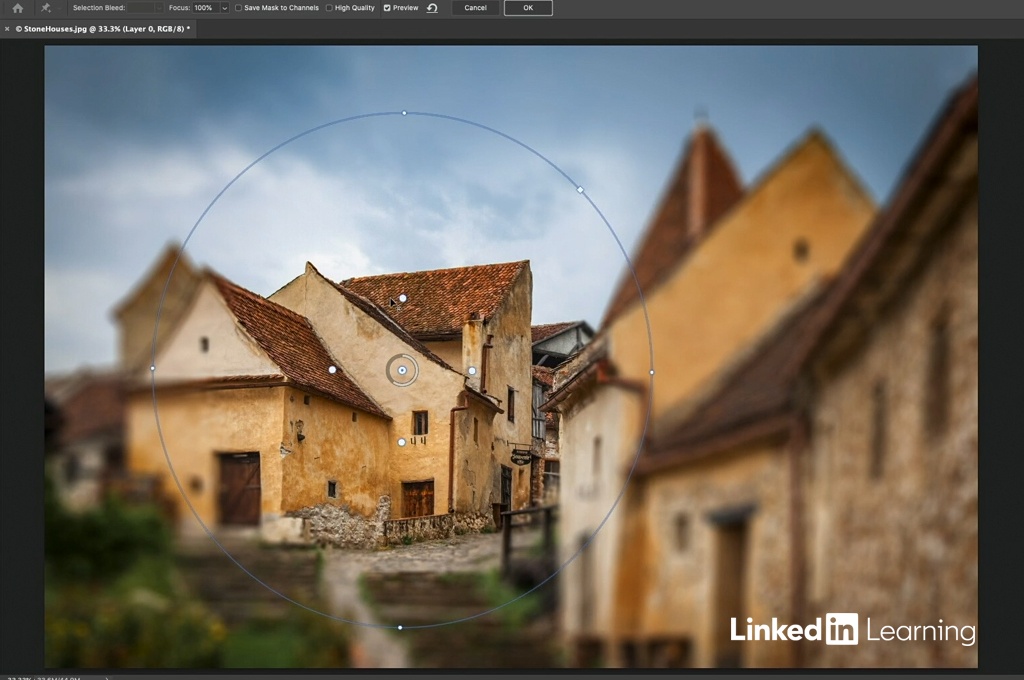1024x680 pixels.
Task: Enable Save Mask to Channels checkbox
Action: click(238, 8)
